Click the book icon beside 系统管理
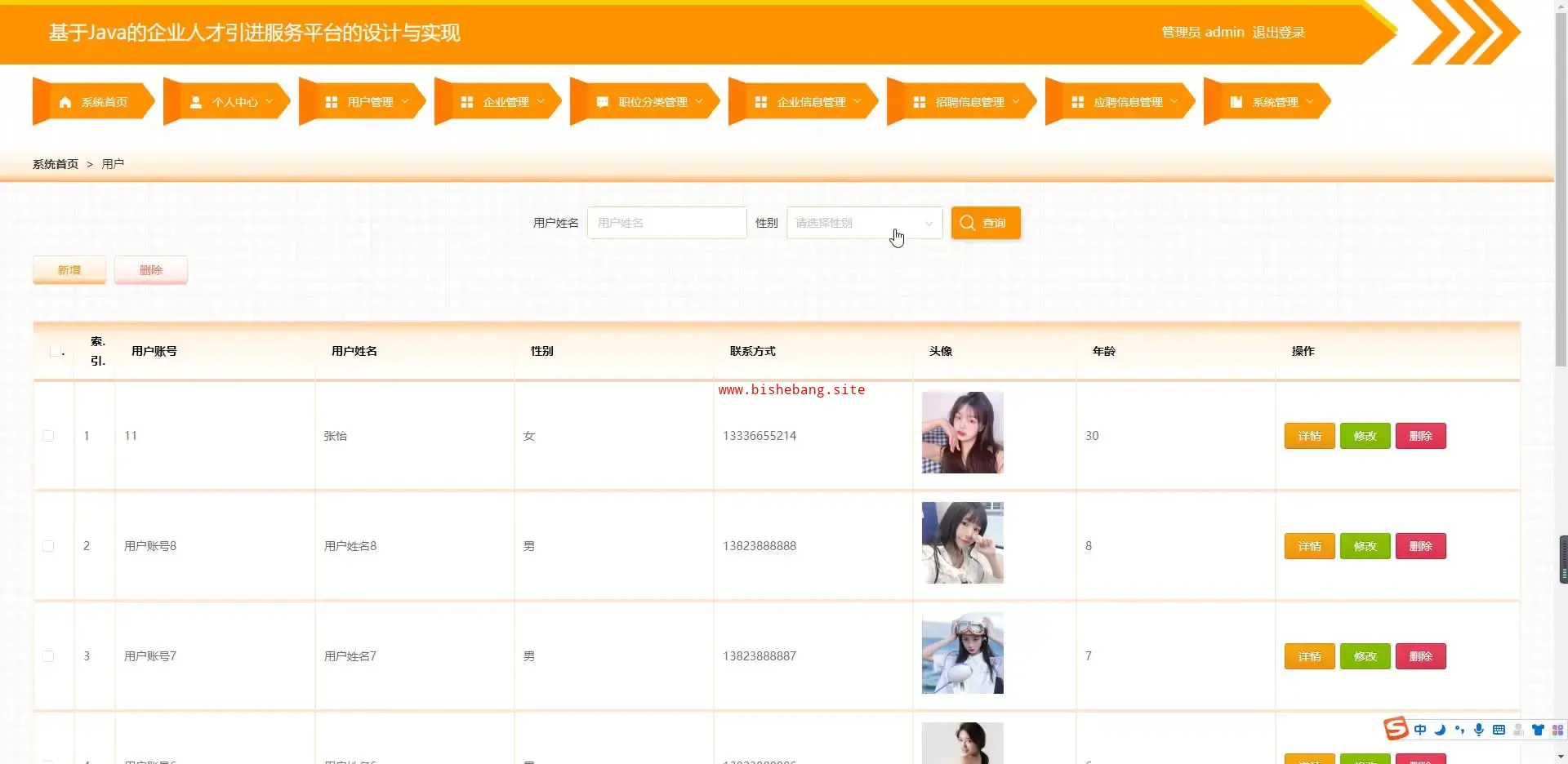The image size is (1568, 764). 1236,102
